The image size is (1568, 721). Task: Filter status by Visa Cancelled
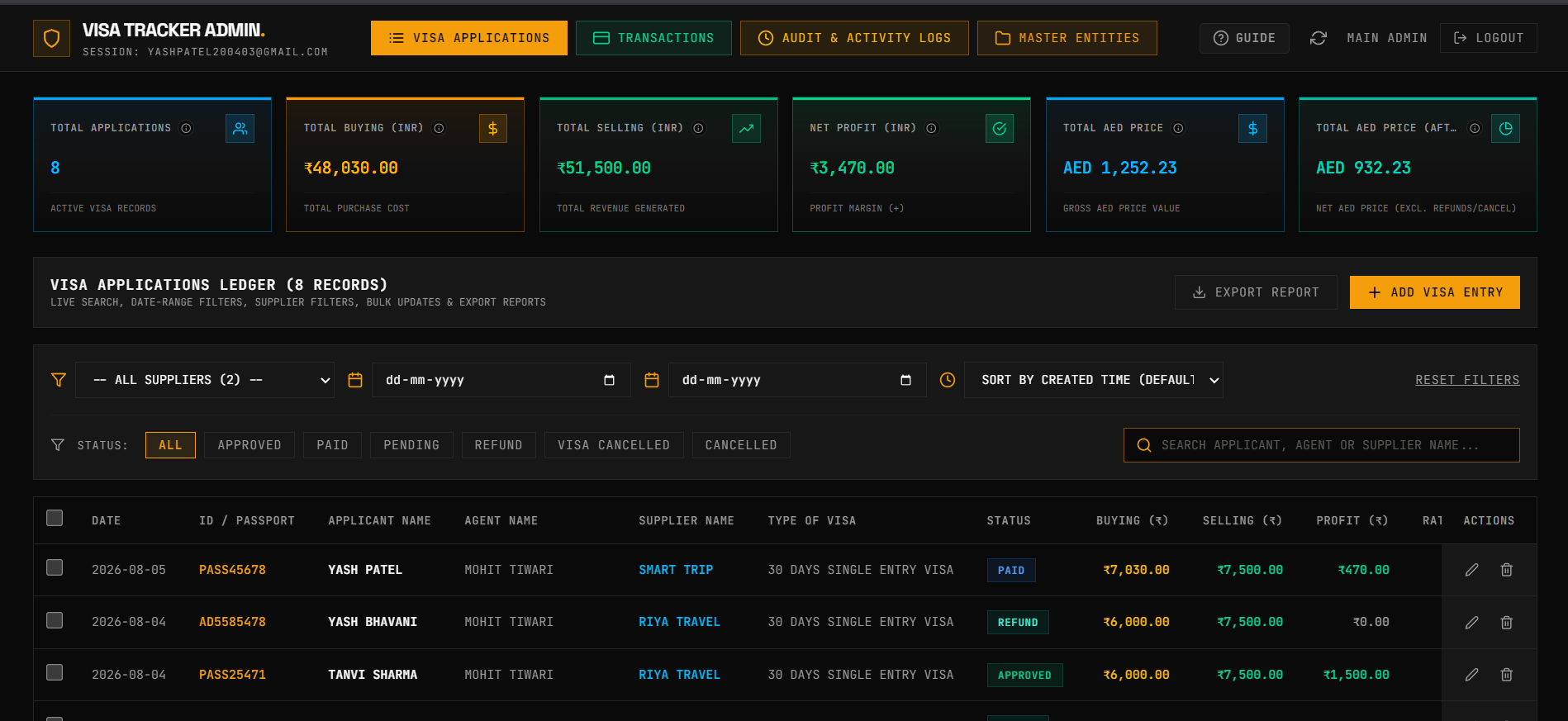pyautogui.click(x=614, y=445)
